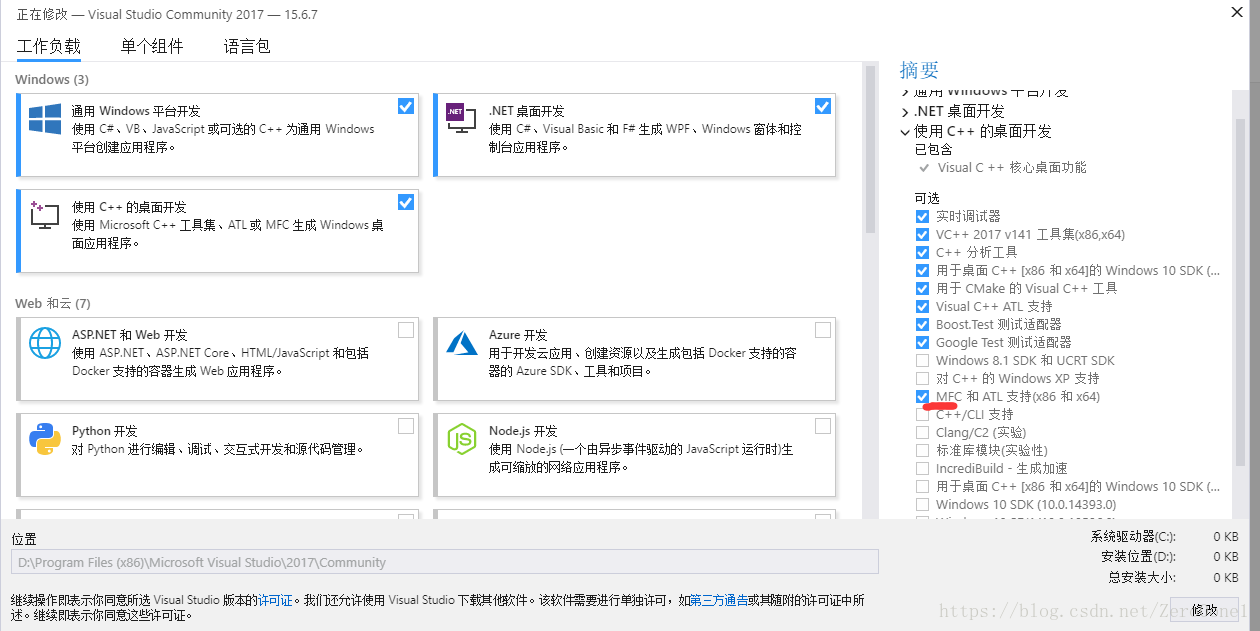The height and width of the screenshot is (631, 1260).
Task: Click the Azure development logo icon
Action: pos(461,343)
